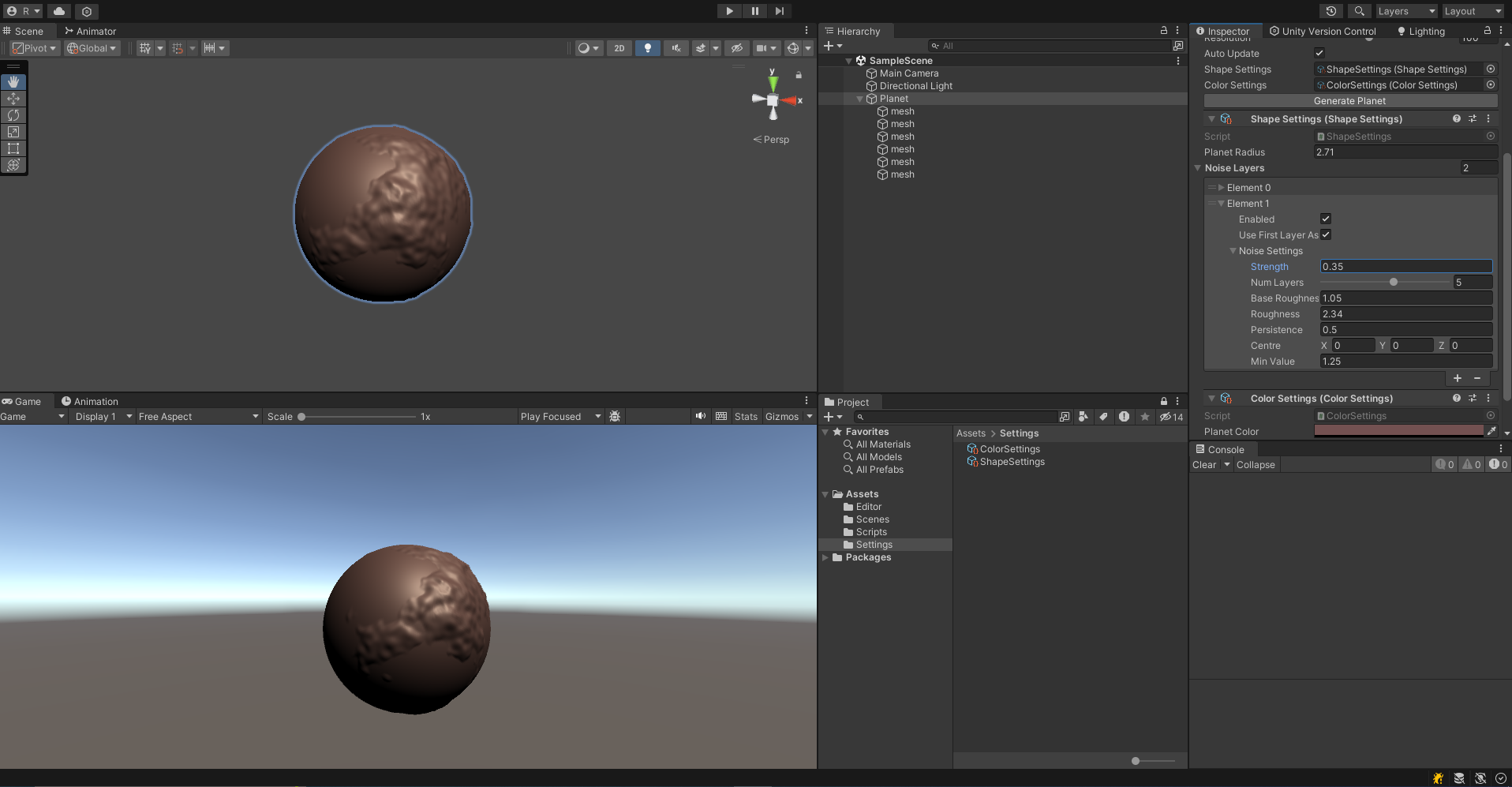1512x787 pixels.
Task: Click the Planet Color swatch
Action: [x=1398, y=431]
